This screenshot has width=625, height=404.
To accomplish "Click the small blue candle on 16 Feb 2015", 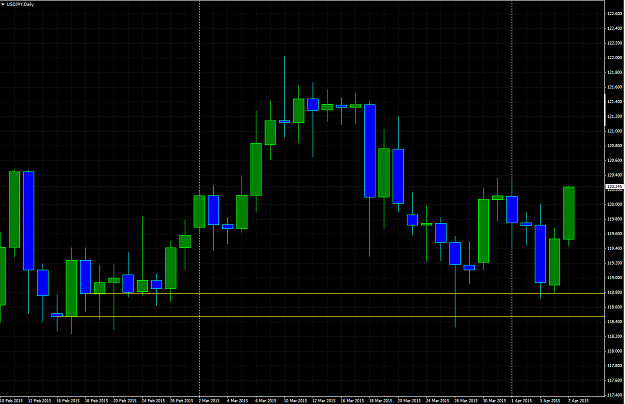I will coord(57,315).
